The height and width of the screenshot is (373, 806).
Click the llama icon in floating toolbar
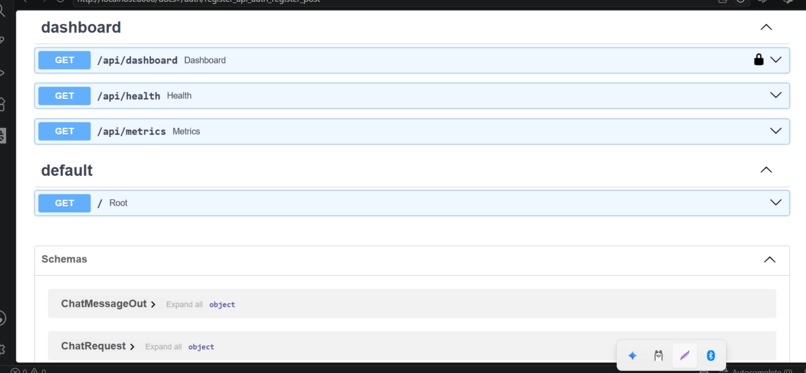658,356
